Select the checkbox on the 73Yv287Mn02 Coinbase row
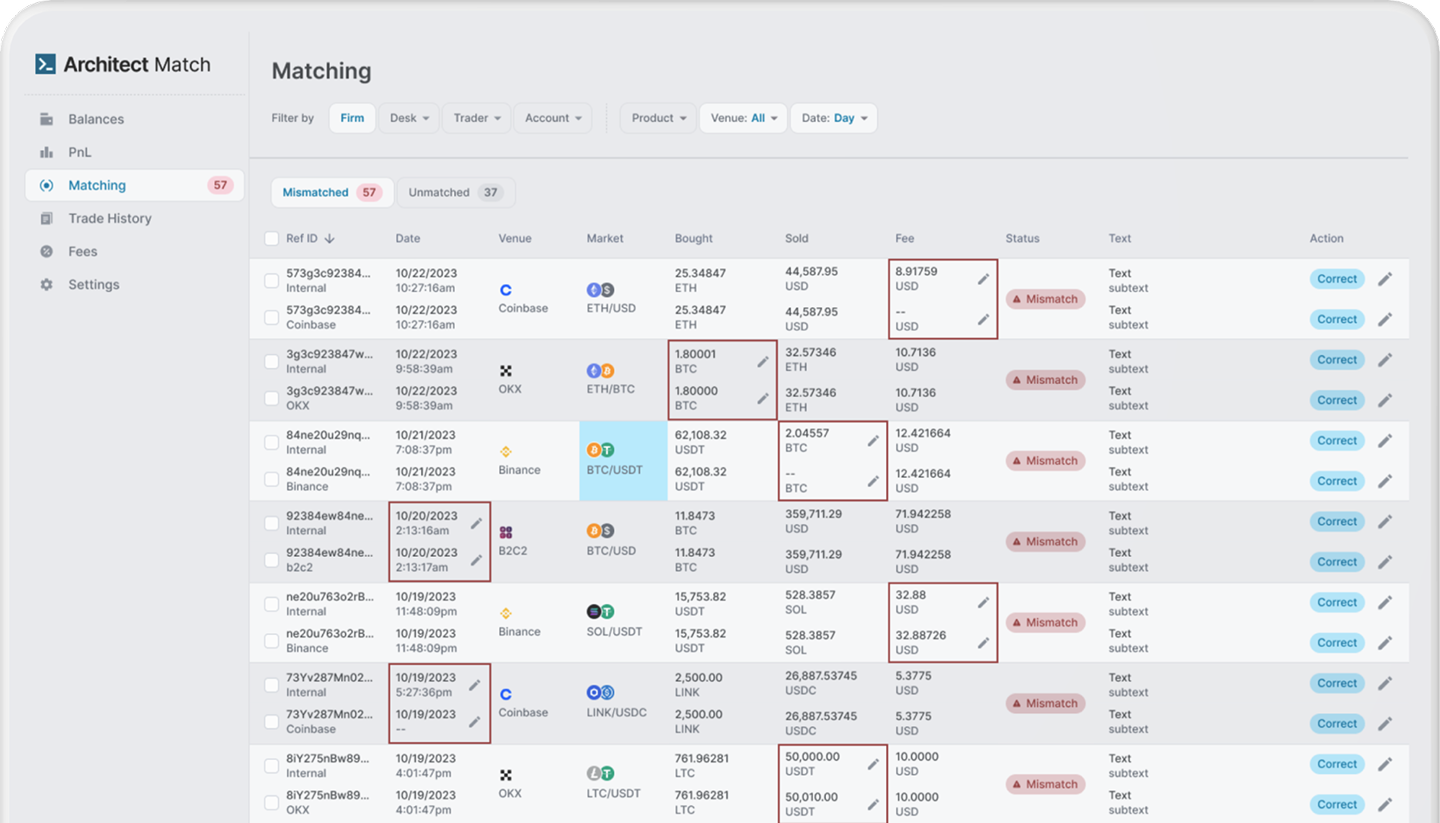 coord(271,722)
